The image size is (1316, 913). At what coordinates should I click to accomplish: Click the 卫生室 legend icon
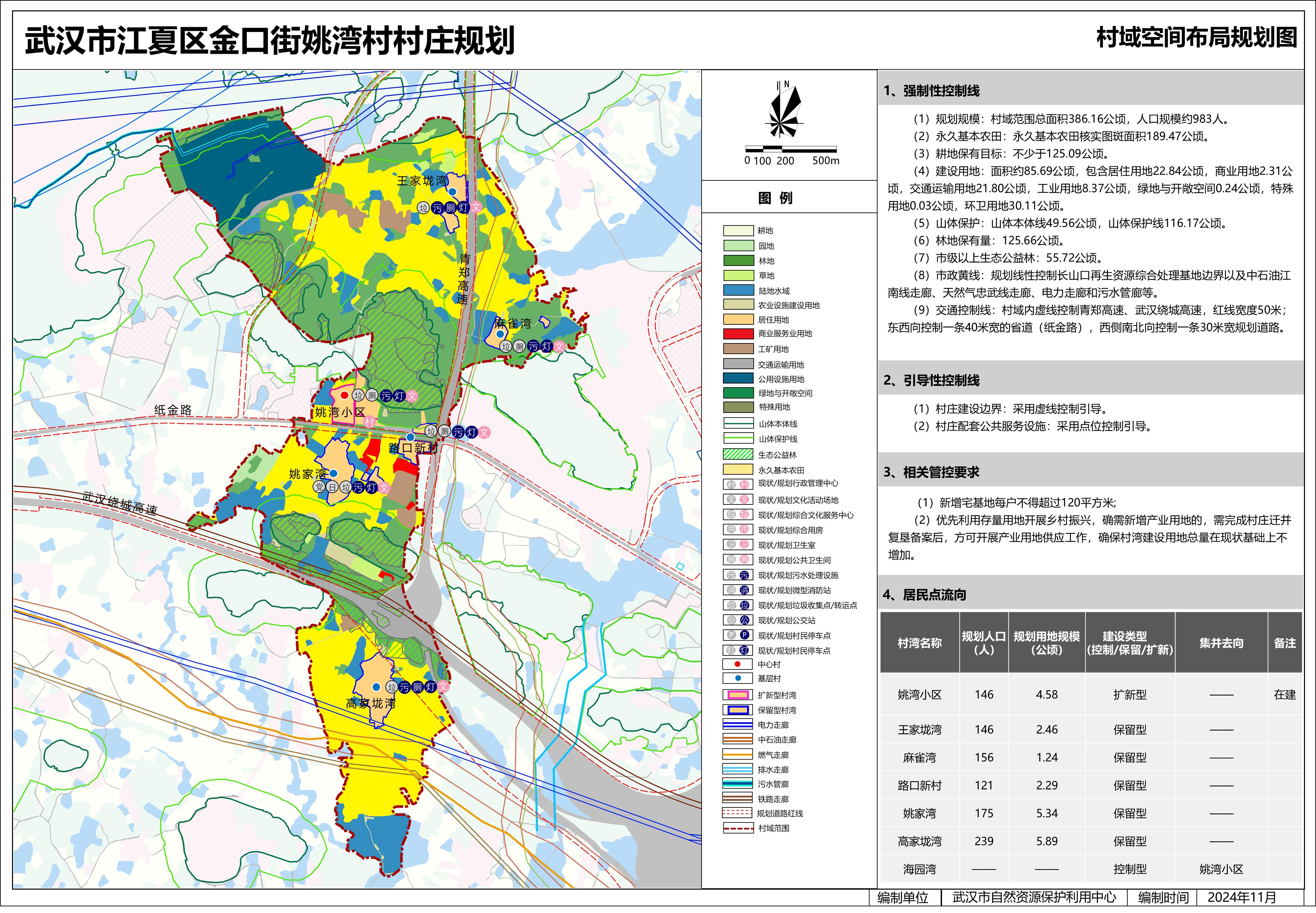click(737, 545)
